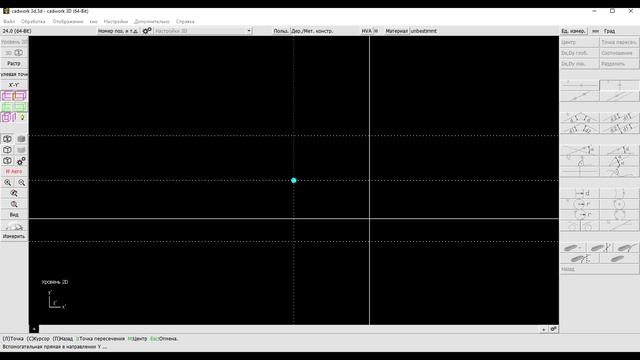
Task: Select the horizontal auxiliary line icon
Action: [x=580, y=85]
